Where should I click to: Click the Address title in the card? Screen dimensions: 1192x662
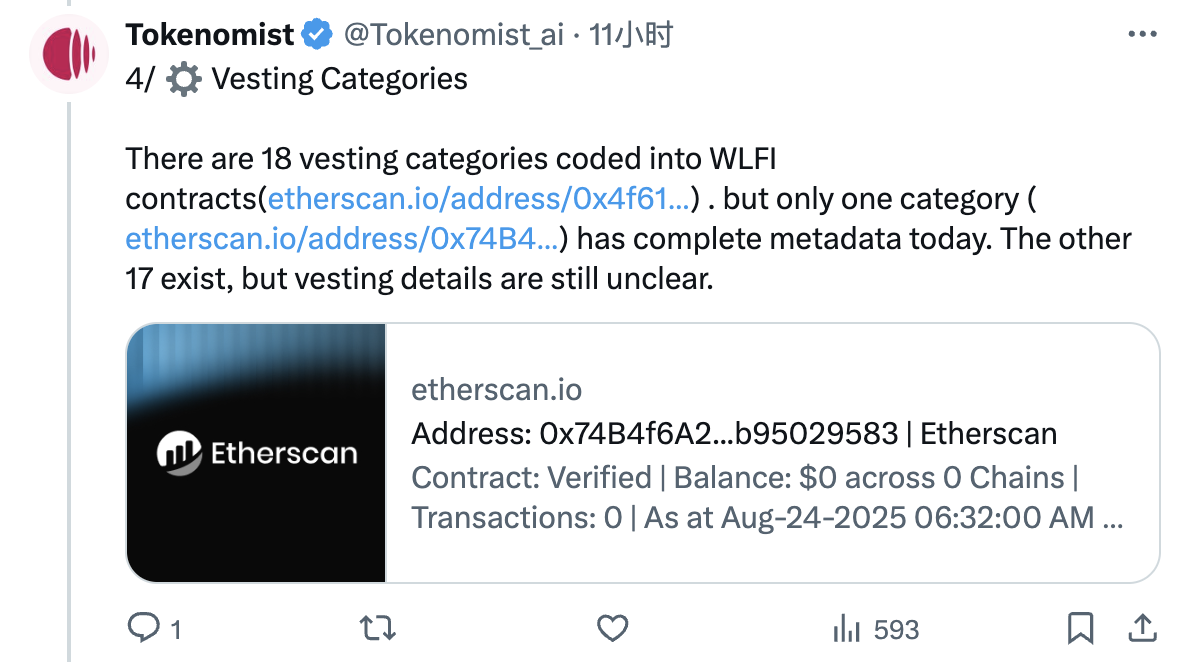734,434
